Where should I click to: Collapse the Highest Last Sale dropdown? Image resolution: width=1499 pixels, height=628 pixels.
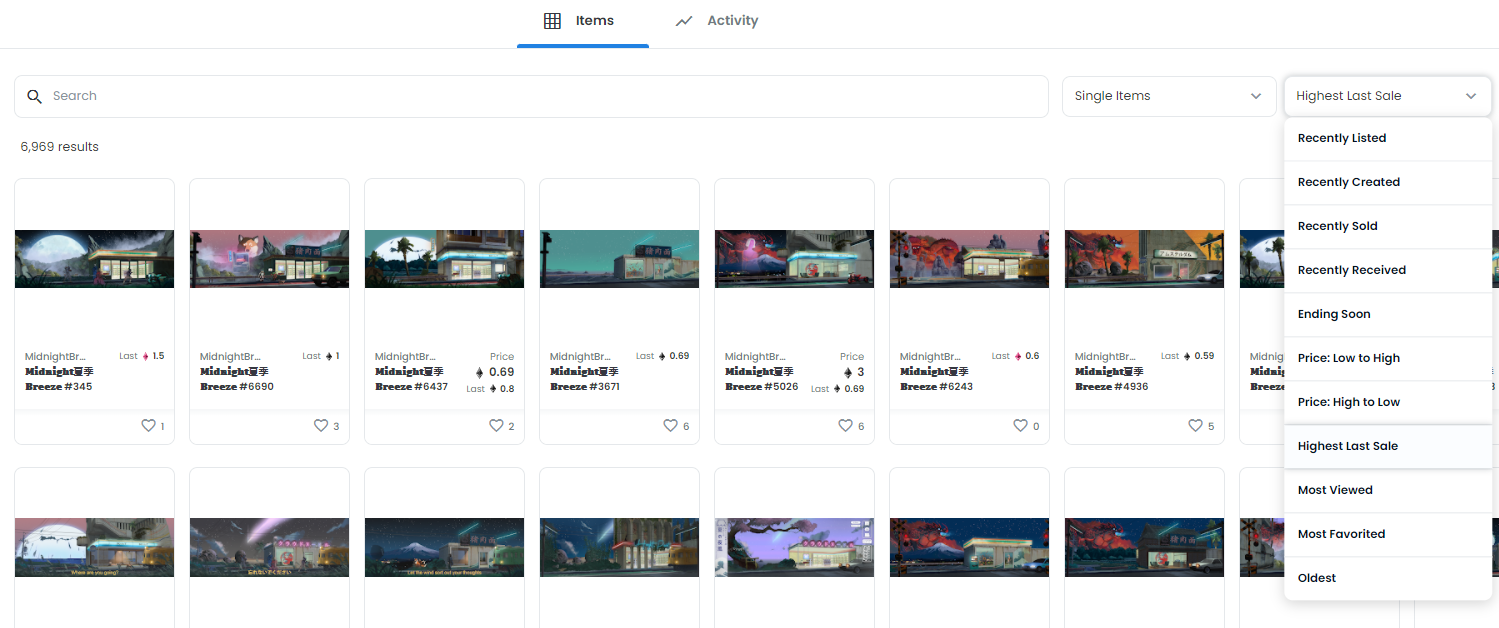[x=1386, y=96]
